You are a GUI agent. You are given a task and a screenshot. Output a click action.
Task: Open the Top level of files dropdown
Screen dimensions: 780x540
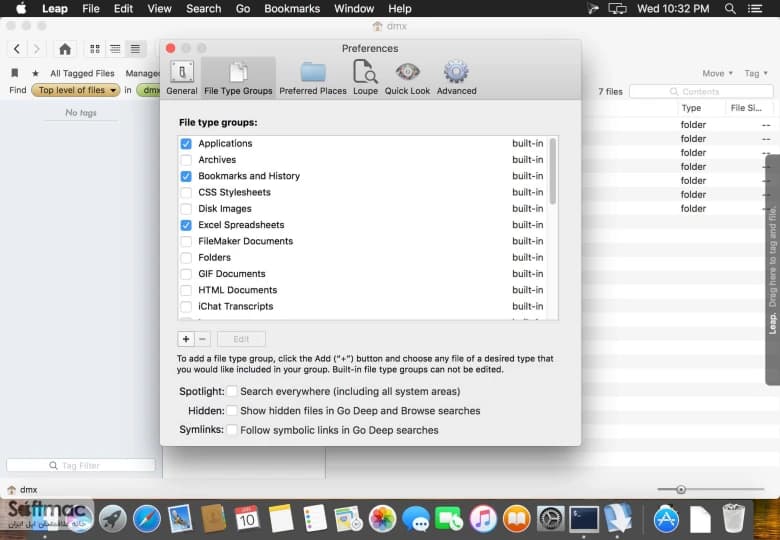(x=76, y=90)
